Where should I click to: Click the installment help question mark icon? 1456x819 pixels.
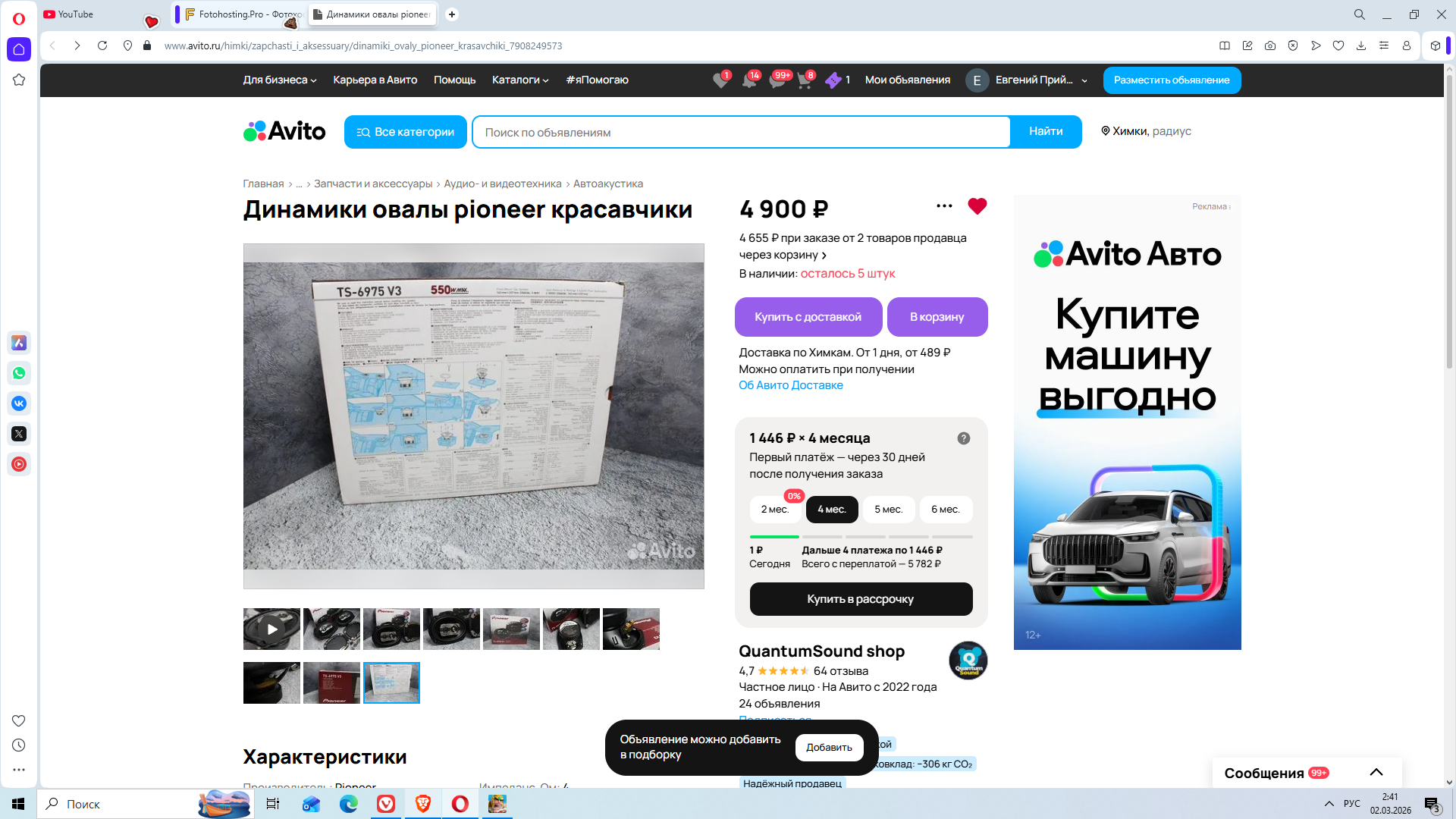click(963, 438)
